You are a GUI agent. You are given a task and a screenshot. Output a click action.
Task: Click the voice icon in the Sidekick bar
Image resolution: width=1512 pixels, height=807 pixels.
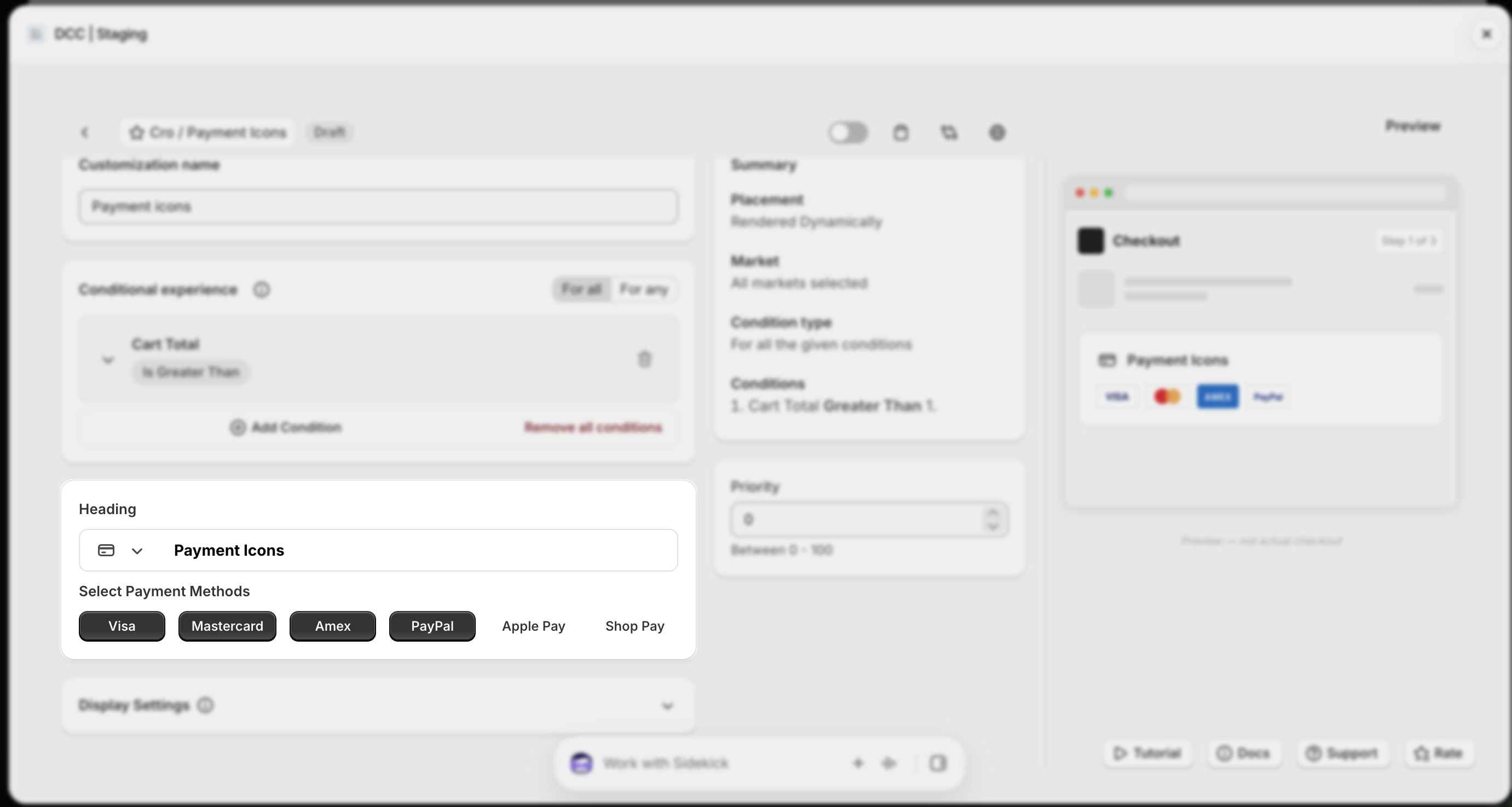(x=889, y=763)
